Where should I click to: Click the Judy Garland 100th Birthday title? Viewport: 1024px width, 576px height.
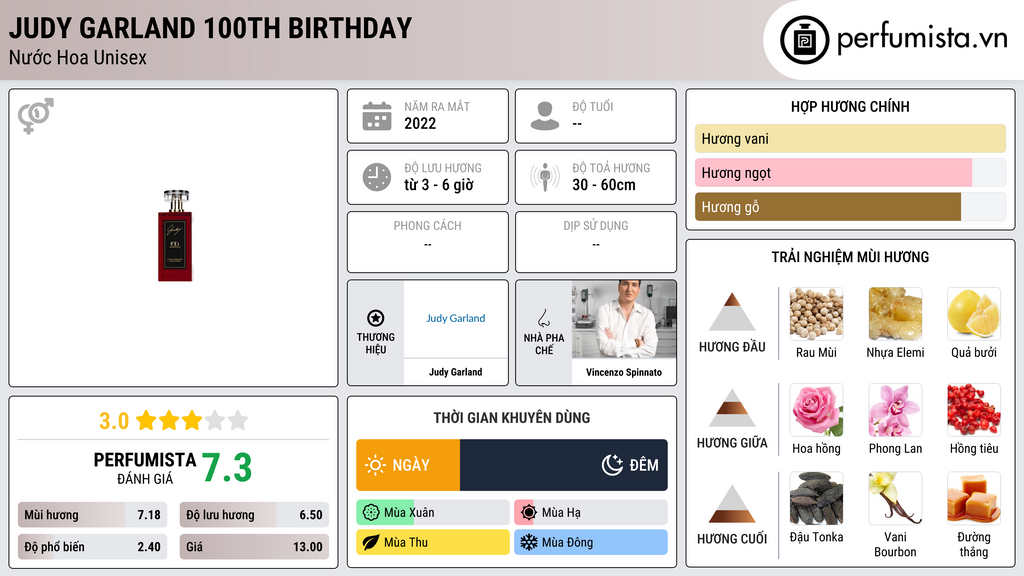(x=210, y=29)
